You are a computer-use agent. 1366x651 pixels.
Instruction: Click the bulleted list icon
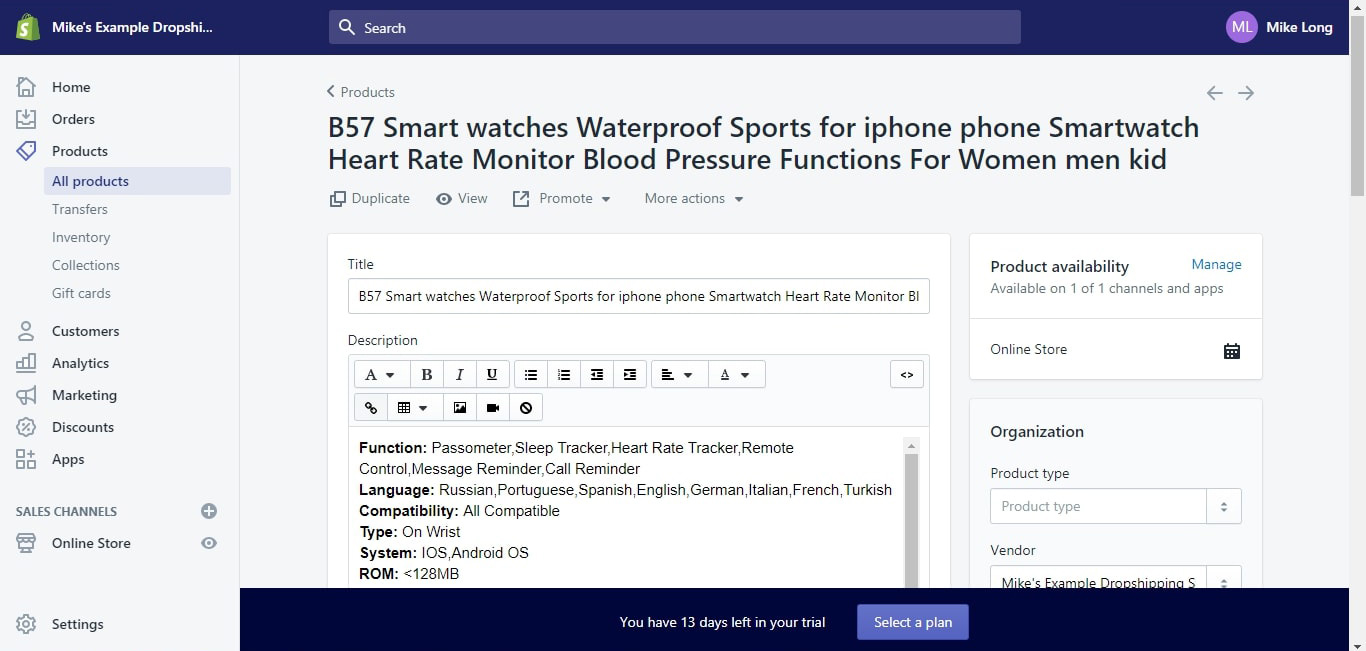531,374
